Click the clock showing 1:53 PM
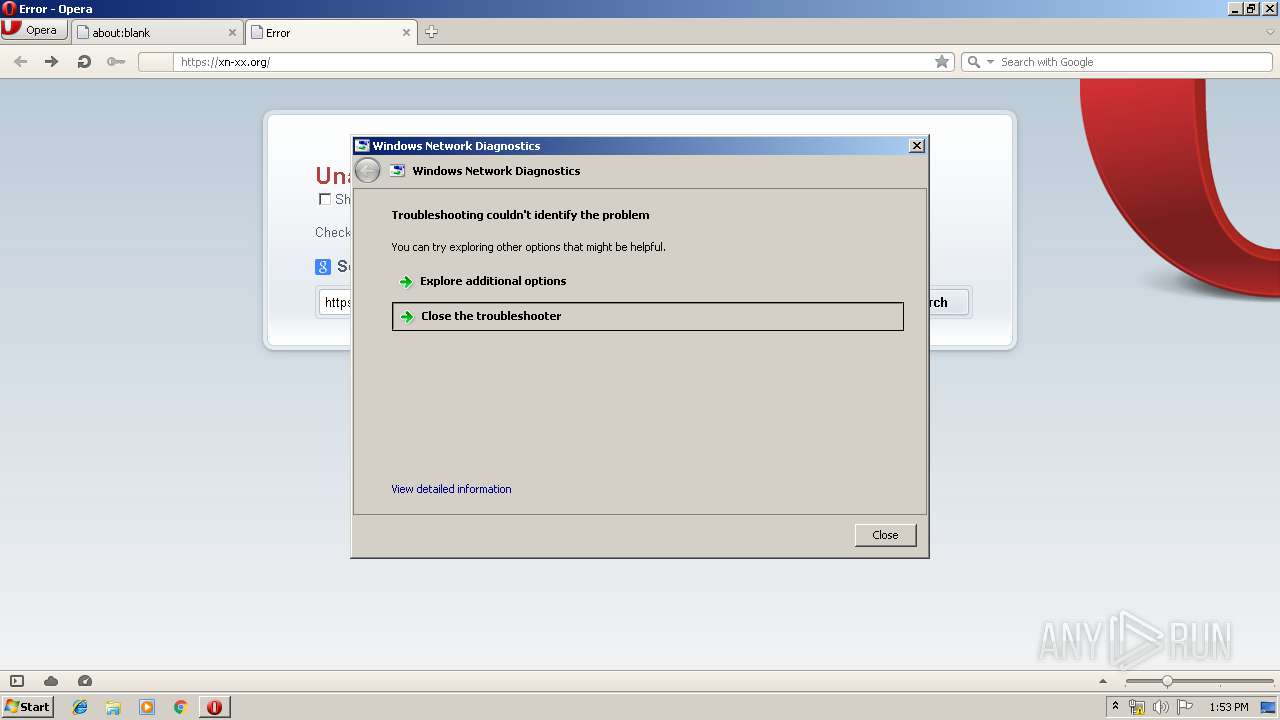This screenshot has width=1280, height=720. (x=1228, y=707)
